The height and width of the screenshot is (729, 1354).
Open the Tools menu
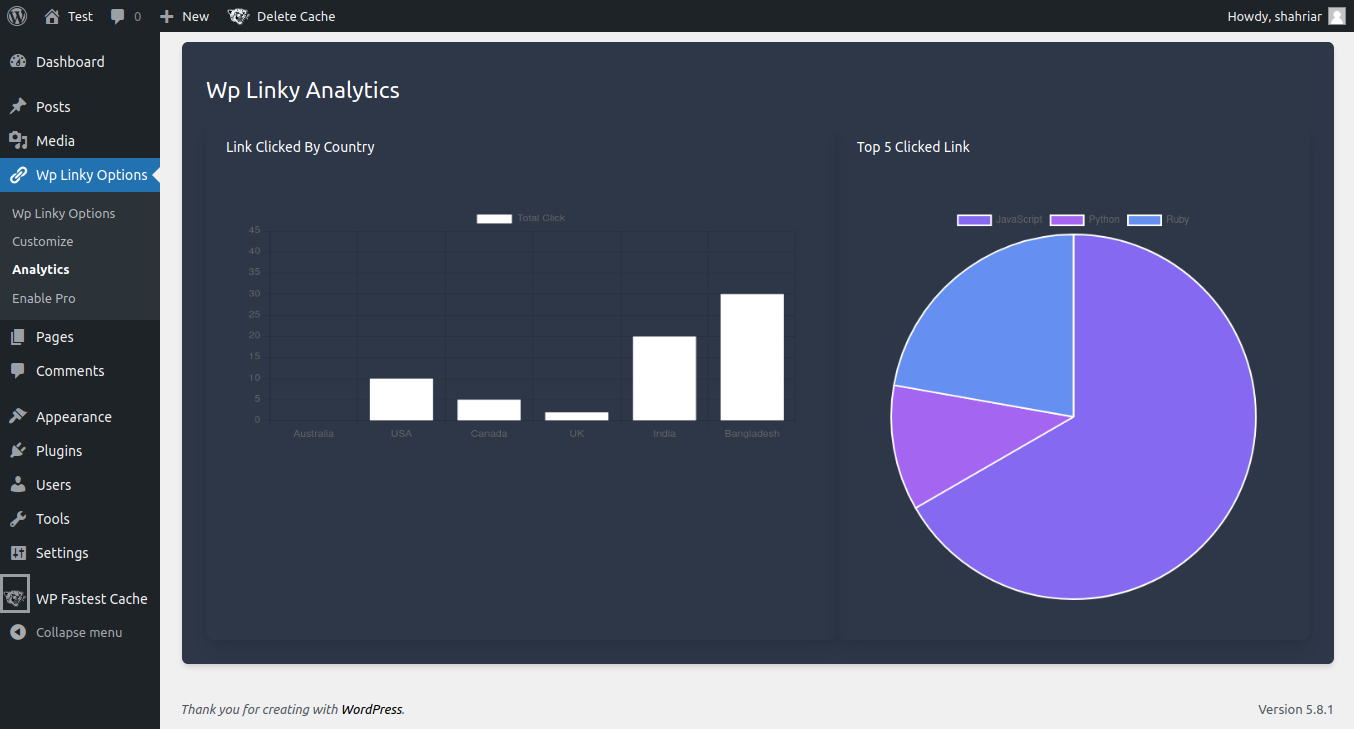tap(80, 519)
